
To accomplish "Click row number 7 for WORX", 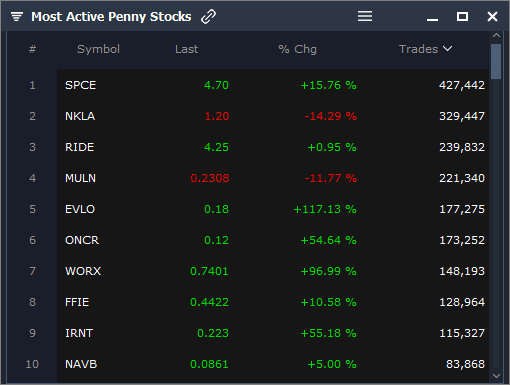I will point(32,271).
